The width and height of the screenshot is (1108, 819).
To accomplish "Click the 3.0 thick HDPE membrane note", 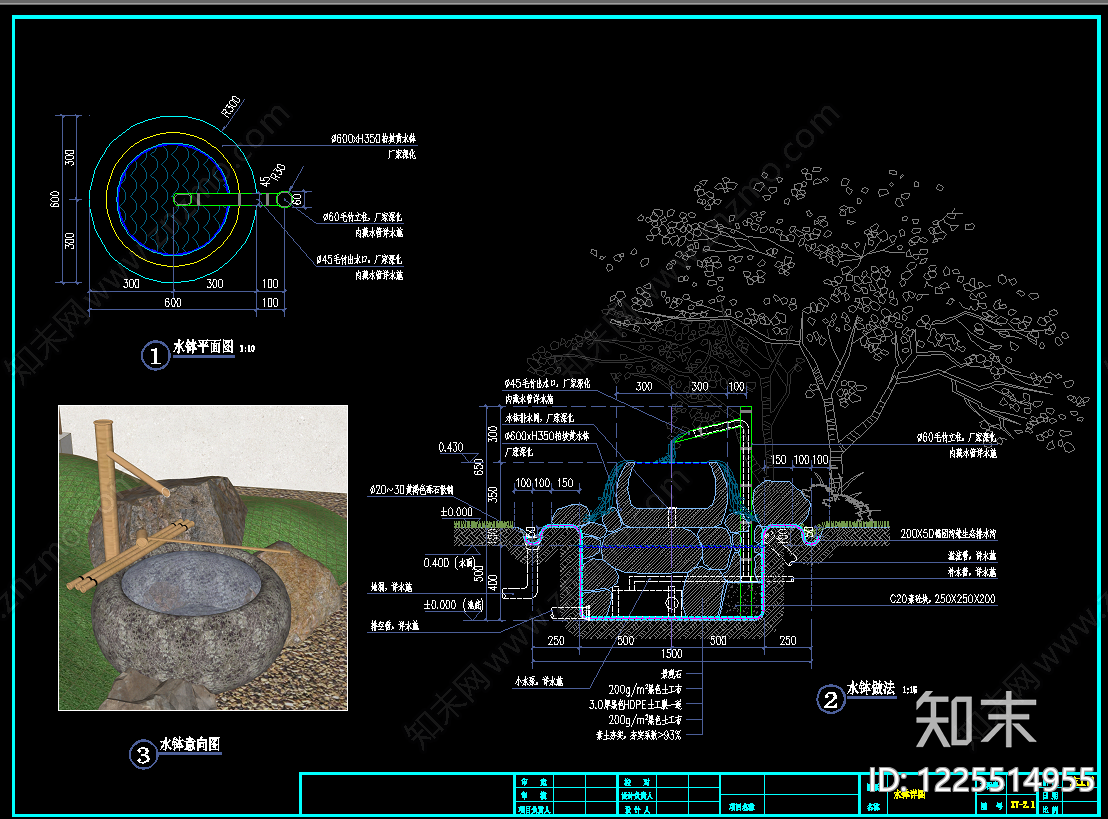I will 635,705.
